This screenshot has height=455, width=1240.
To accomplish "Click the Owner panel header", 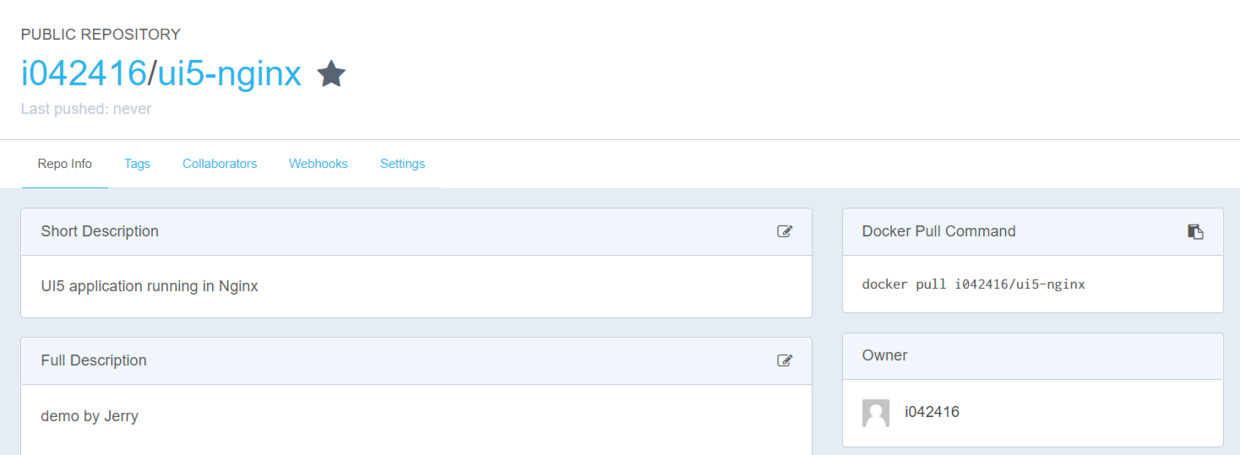I will click(884, 355).
